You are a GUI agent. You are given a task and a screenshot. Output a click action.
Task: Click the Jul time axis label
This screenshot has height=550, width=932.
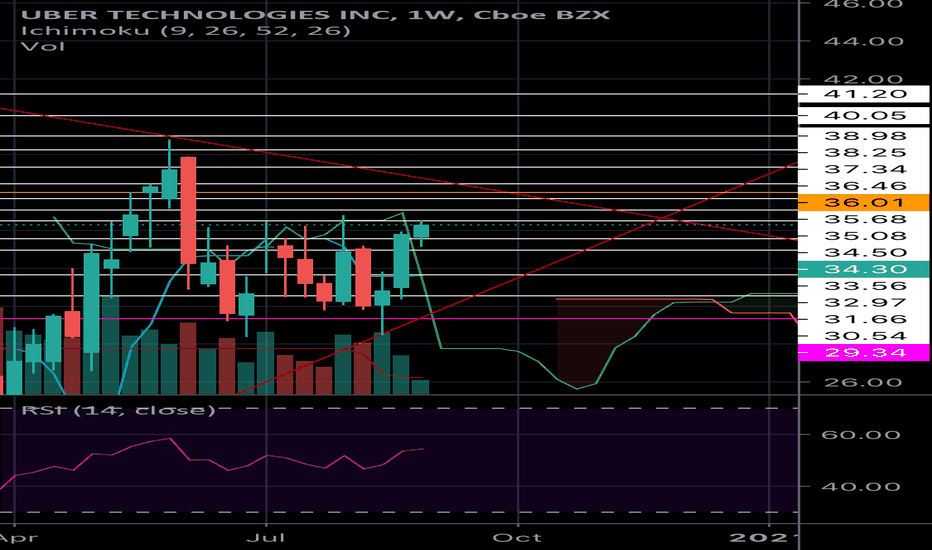pos(266,538)
